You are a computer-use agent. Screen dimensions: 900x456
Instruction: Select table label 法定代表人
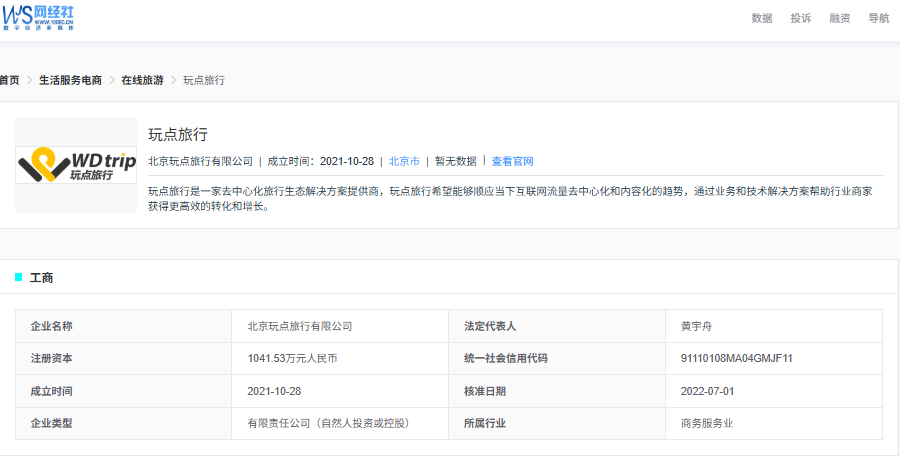(x=490, y=326)
